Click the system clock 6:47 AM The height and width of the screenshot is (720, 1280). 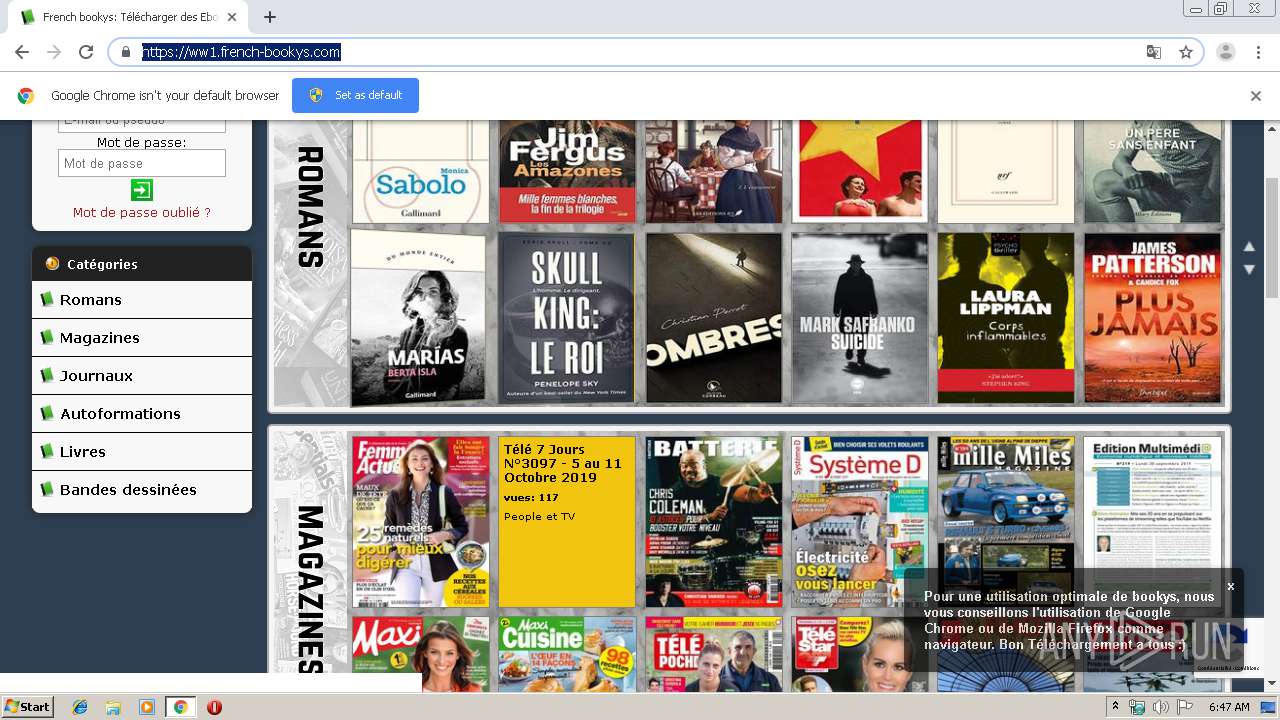[x=1229, y=707]
